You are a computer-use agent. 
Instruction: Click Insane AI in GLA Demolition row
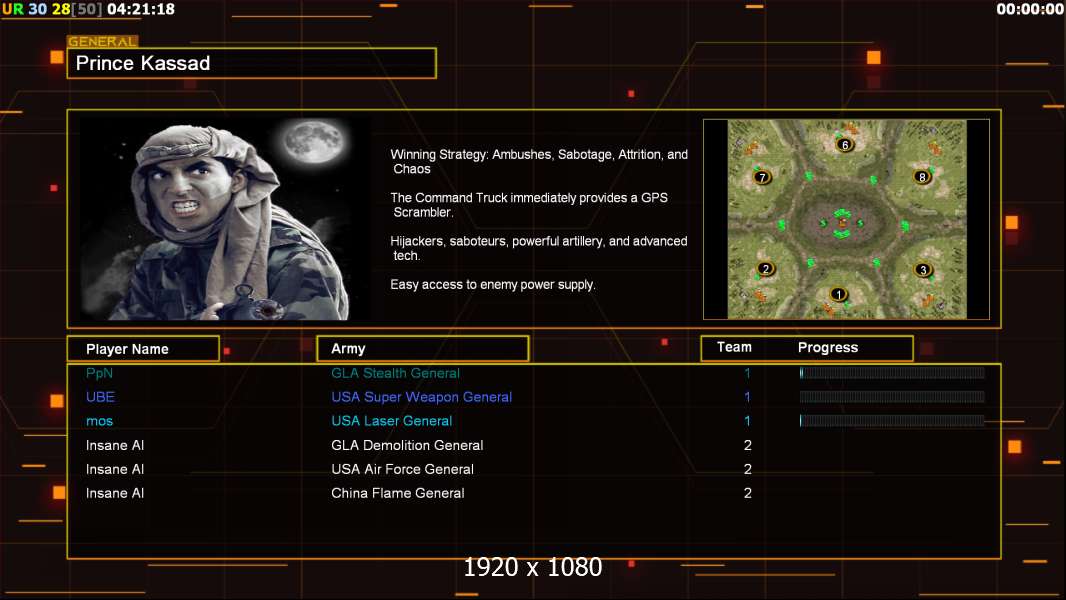point(115,445)
